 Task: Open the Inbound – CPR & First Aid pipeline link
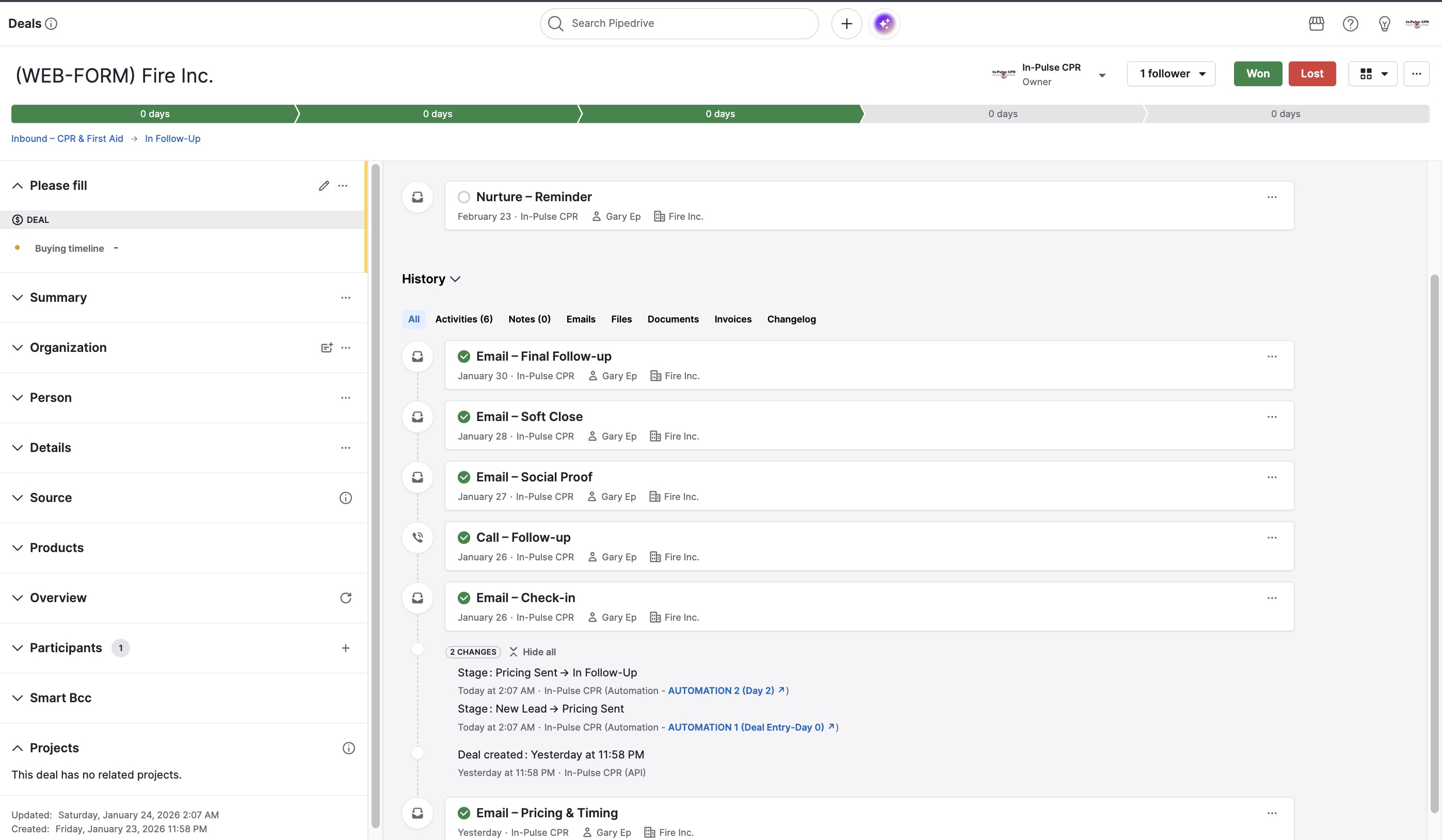pos(67,138)
